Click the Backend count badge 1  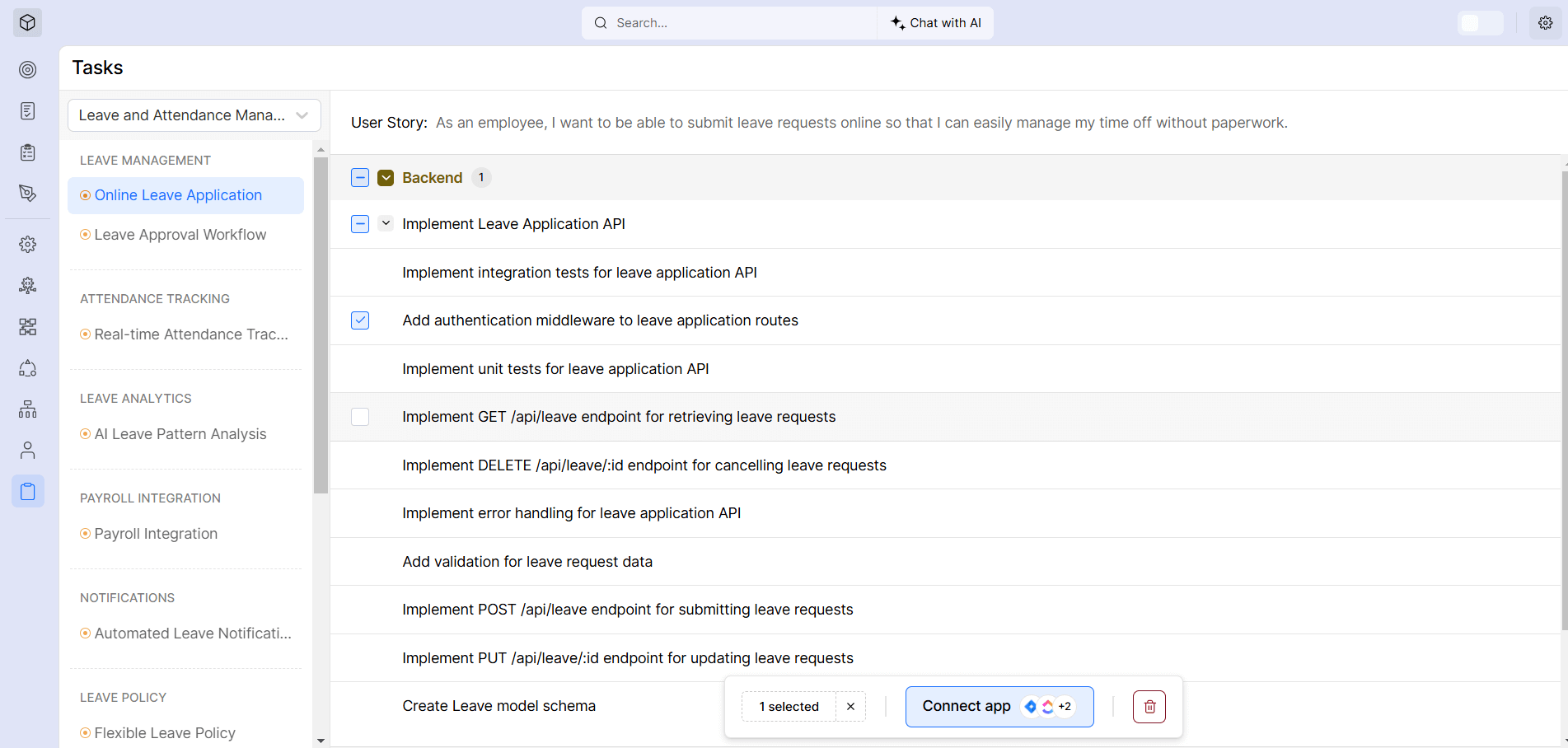(x=481, y=177)
